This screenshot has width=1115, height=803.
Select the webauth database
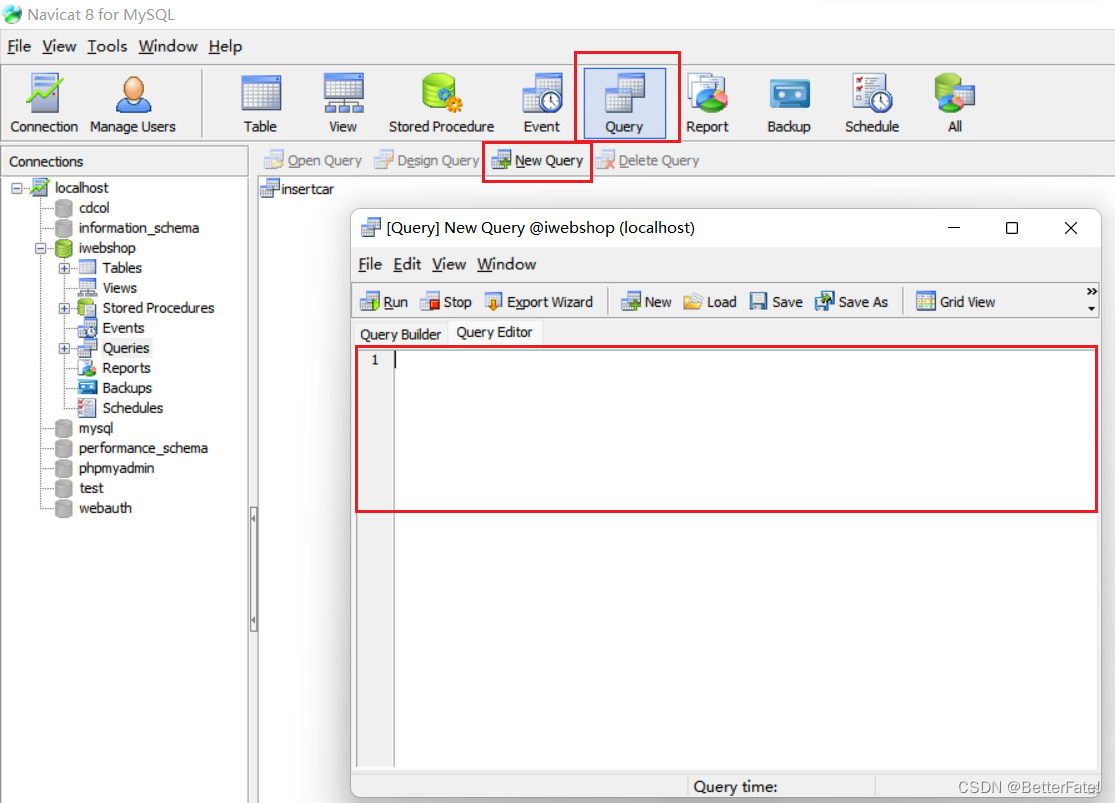[x=93, y=508]
